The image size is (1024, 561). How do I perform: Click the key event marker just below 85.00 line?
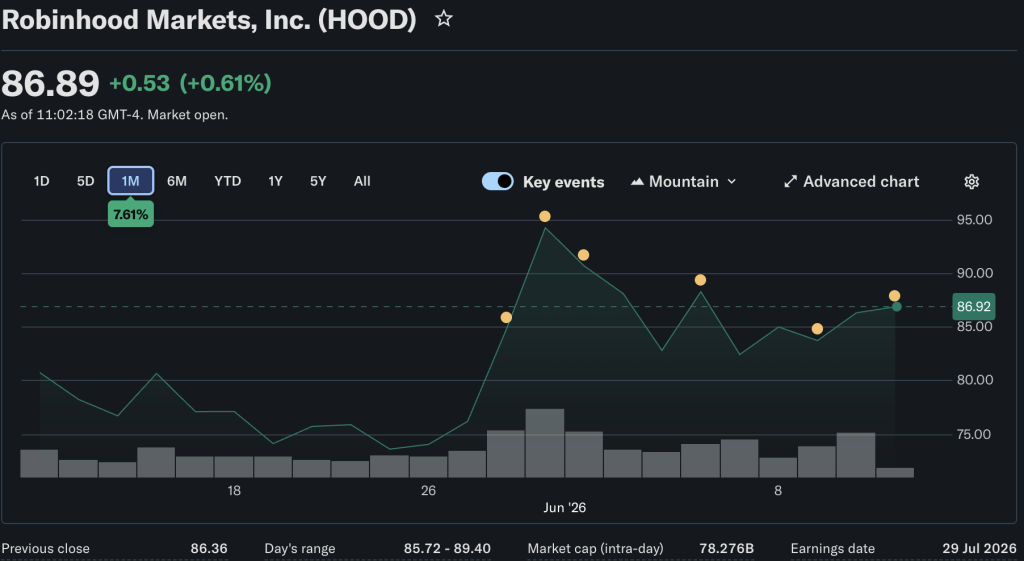[817, 329]
